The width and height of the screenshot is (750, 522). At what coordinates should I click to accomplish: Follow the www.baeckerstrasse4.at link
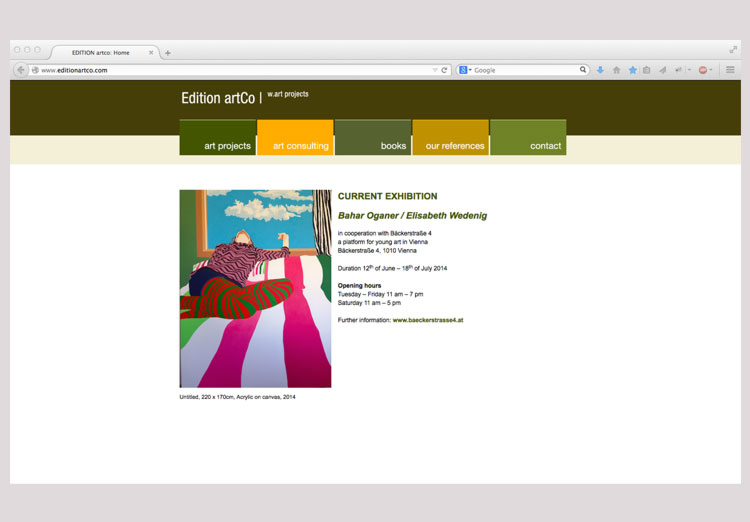pos(428,320)
